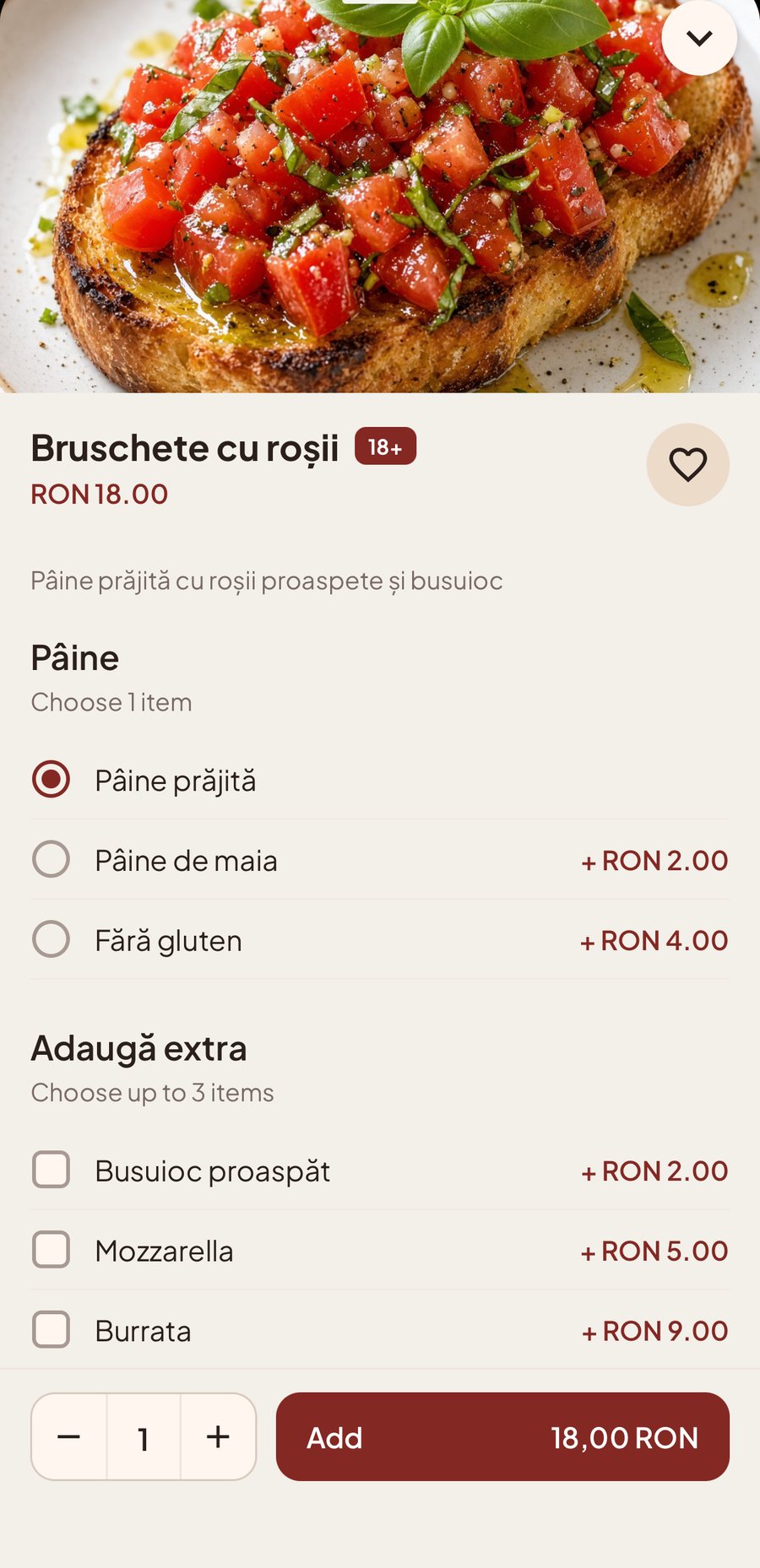Image resolution: width=760 pixels, height=1568 pixels.
Task: Tap the + RON 9.00 price next to Burrata
Action: point(654,1331)
